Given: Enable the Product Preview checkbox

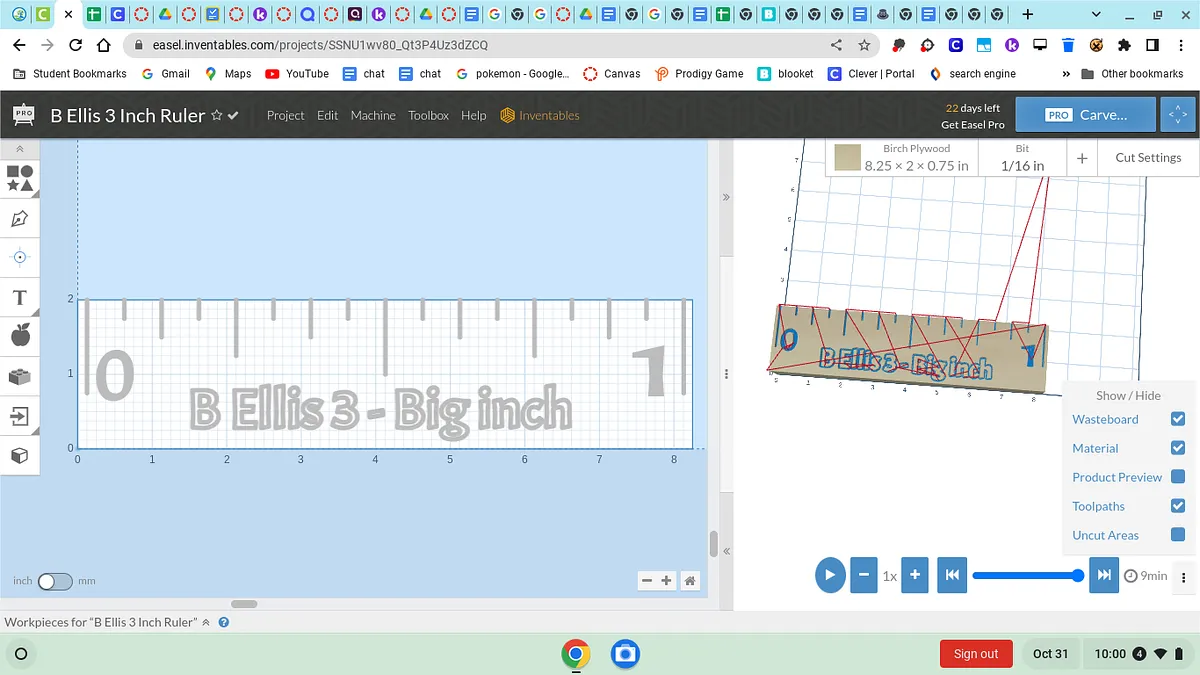Looking at the screenshot, I should click(x=1177, y=477).
